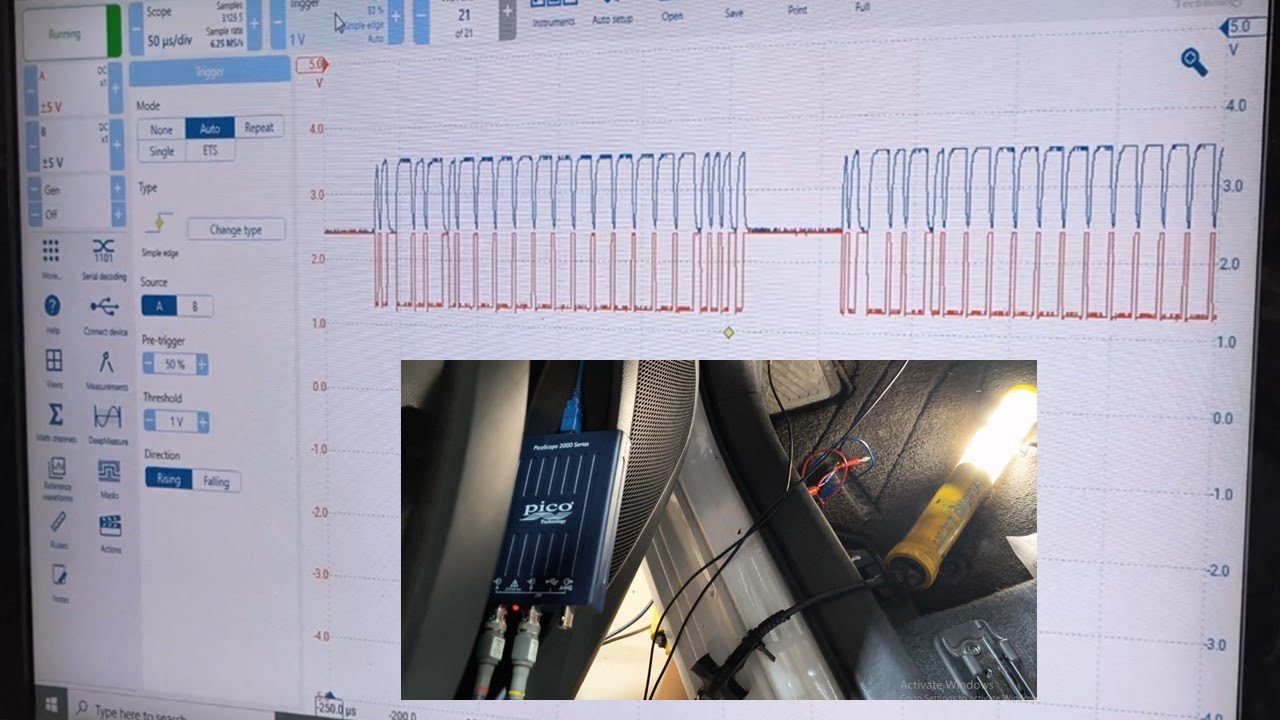Image resolution: width=1280 pixels, height=720 pixels.
Task: Open the More tools grid
Action: [x=51, y=257]
